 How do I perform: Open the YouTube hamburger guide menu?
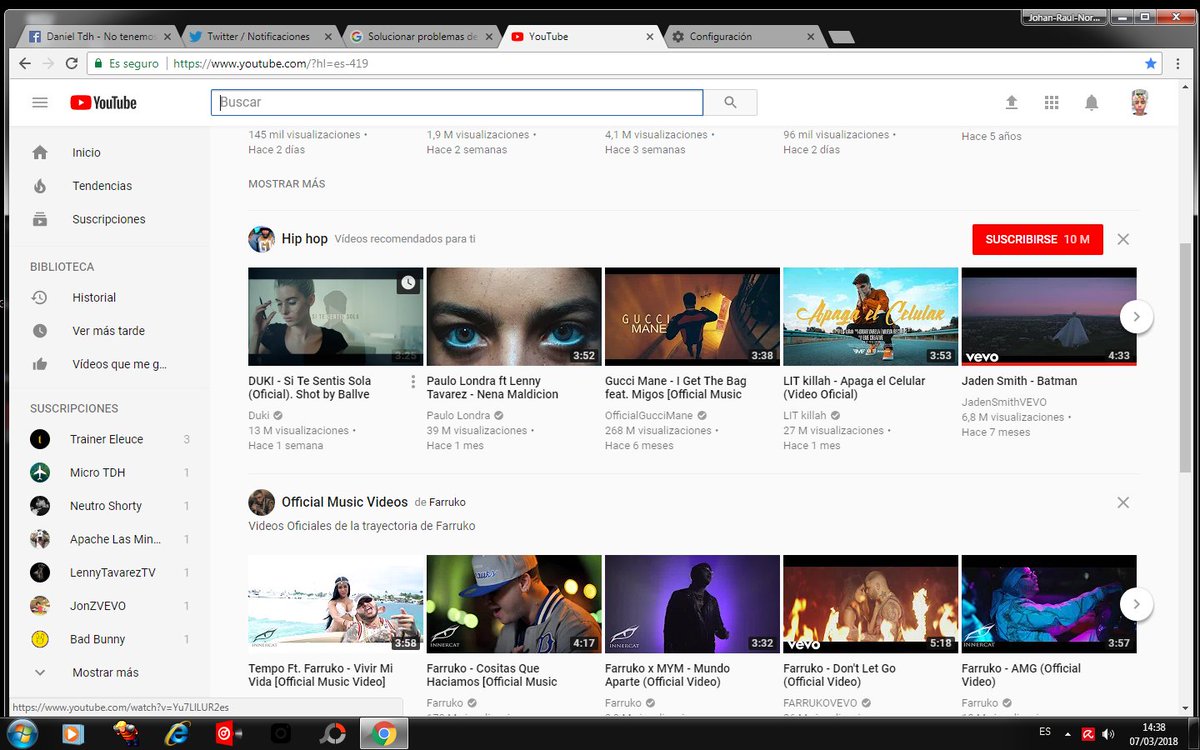(40, 102)
